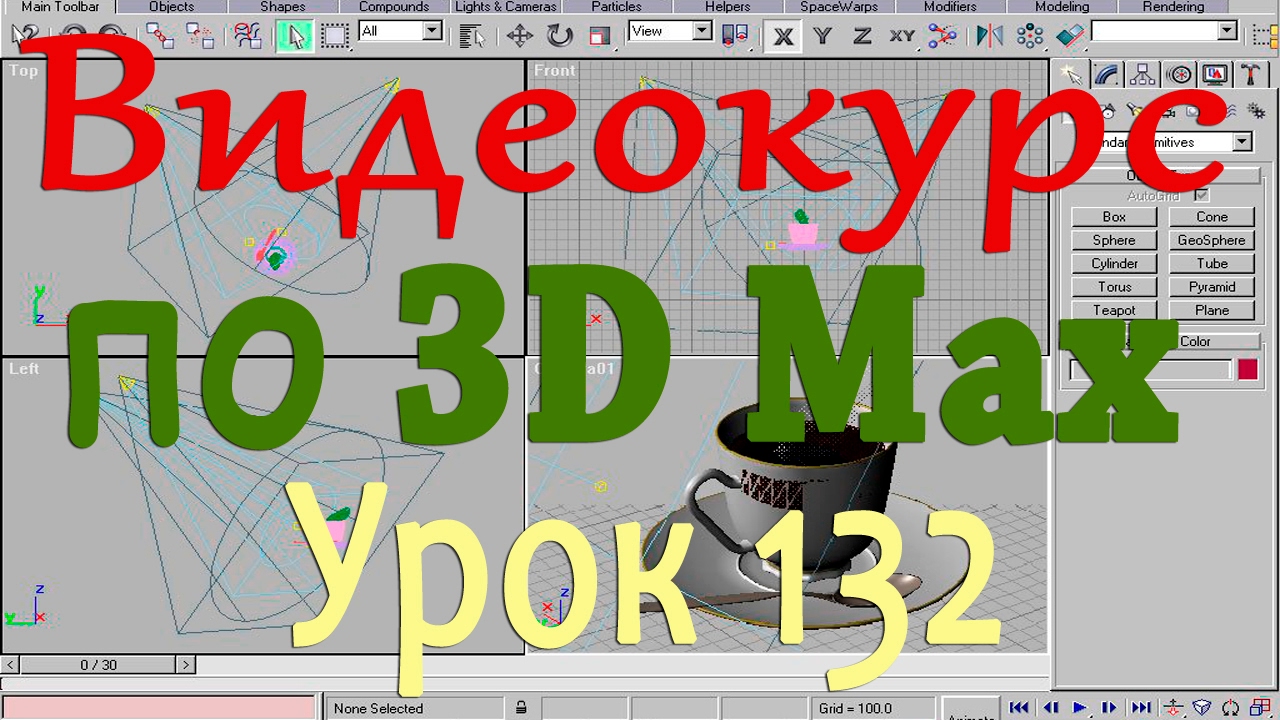Viewport: 1280px width, 720px height.
Task: Click the time slider left arrow
Action: pyautogui.click(x=10, y=665)
